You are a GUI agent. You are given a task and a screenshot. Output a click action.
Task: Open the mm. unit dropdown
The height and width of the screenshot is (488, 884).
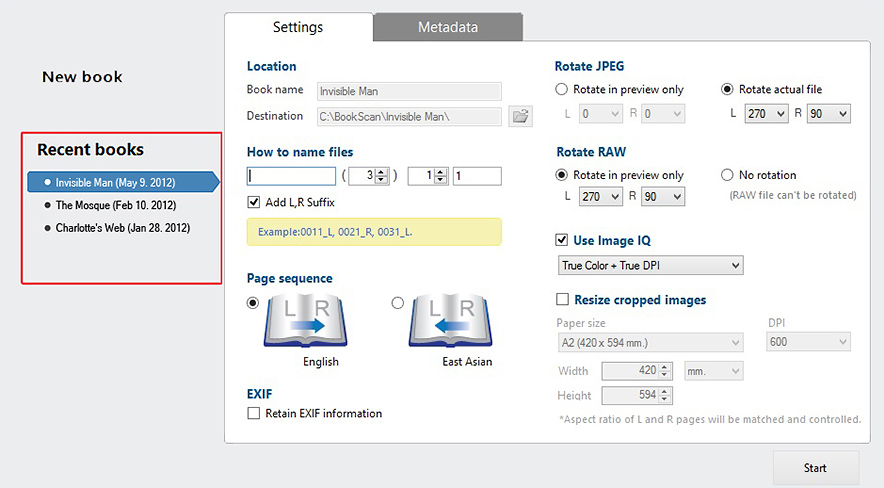714,371
